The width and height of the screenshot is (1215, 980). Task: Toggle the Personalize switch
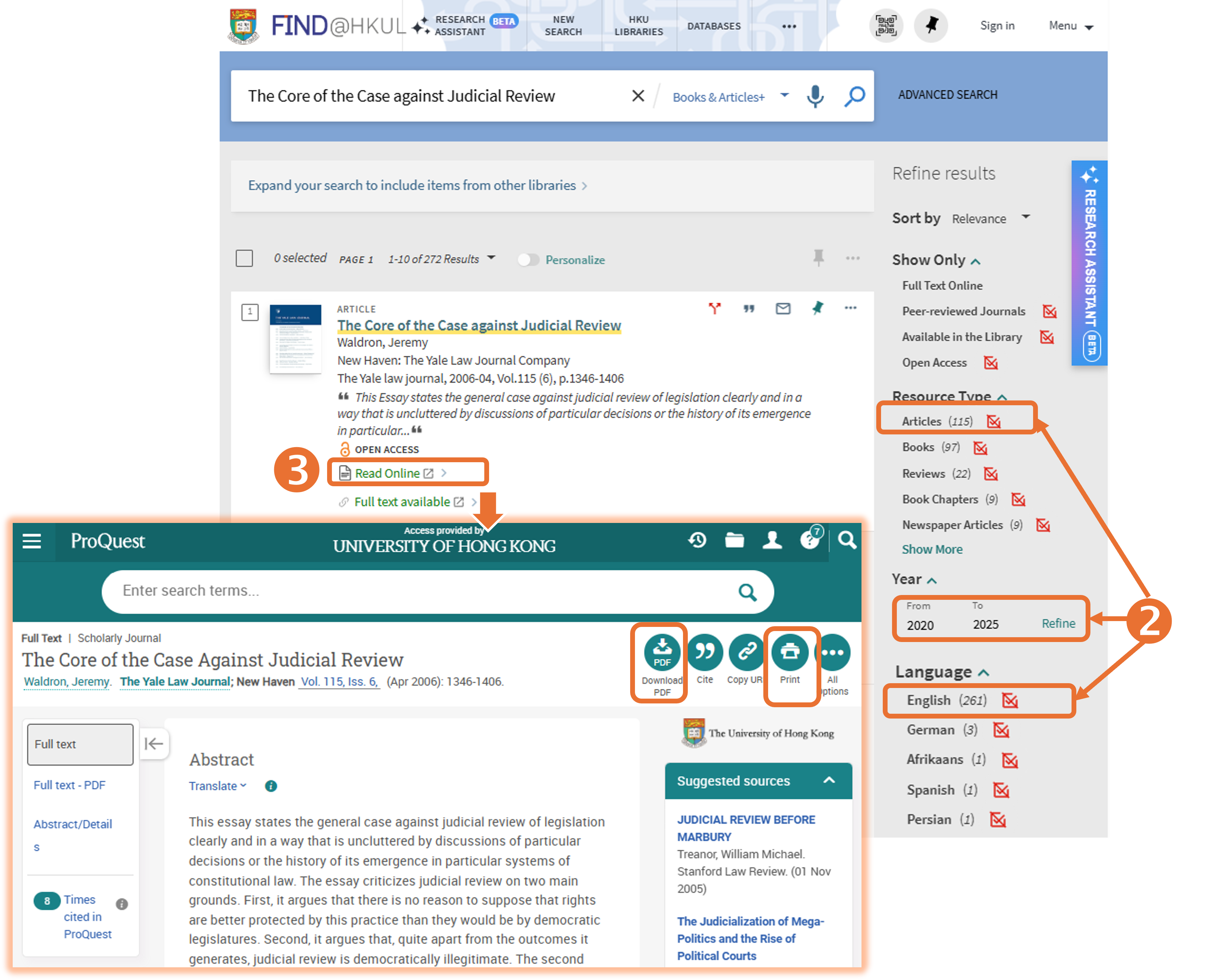tap(529, 260)
